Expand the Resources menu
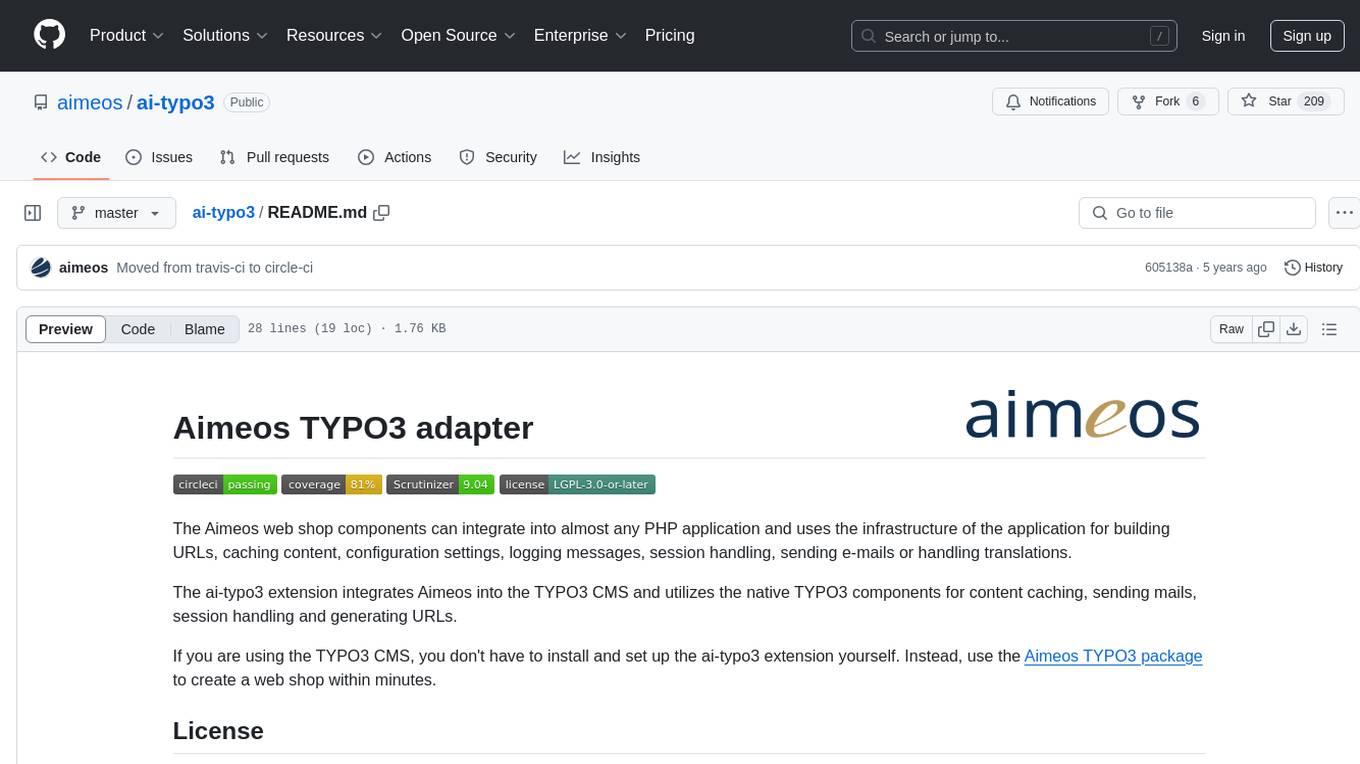The height and width of the screenshot is (764, 1360). [x=334, y=35]
